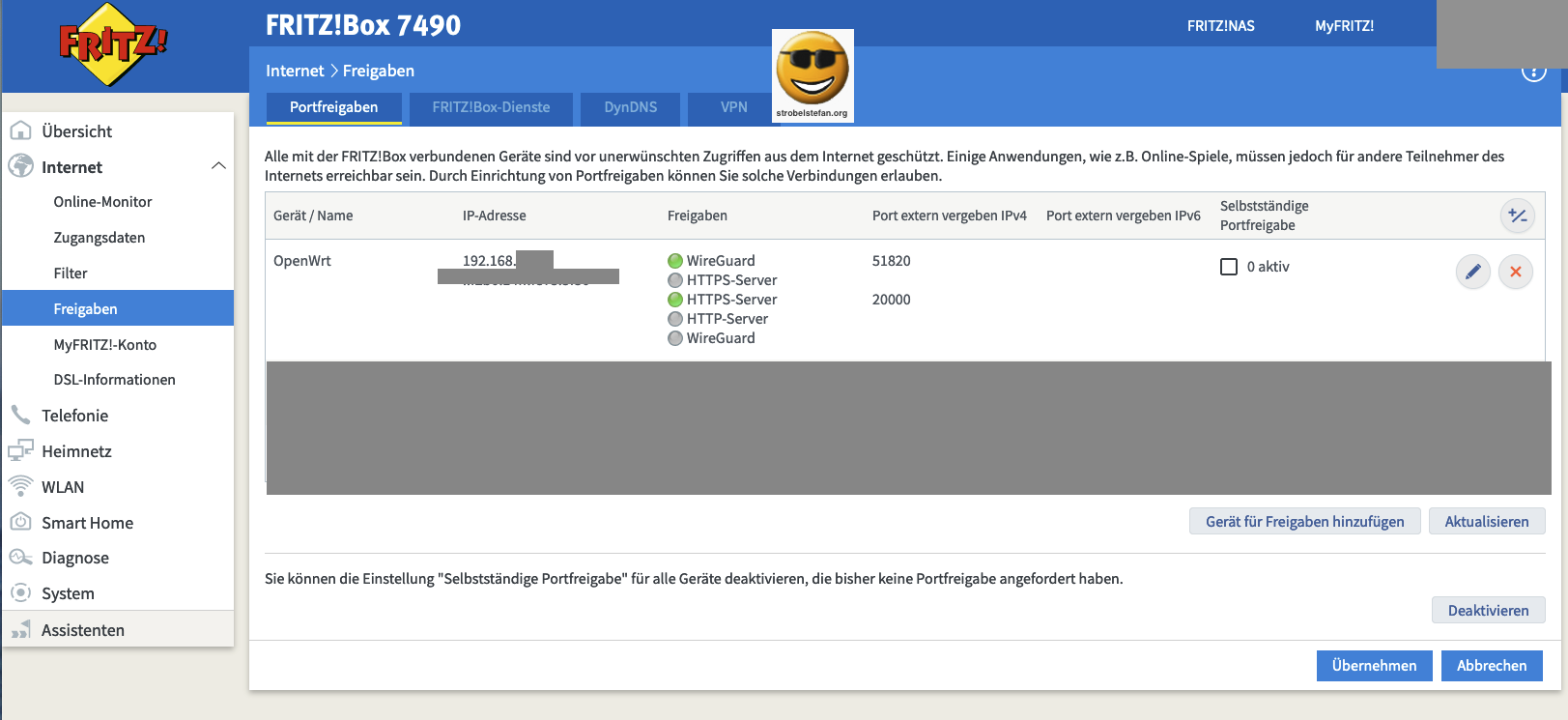
Task: Collapse the Internet menu chevron
Action: point(219,166)
